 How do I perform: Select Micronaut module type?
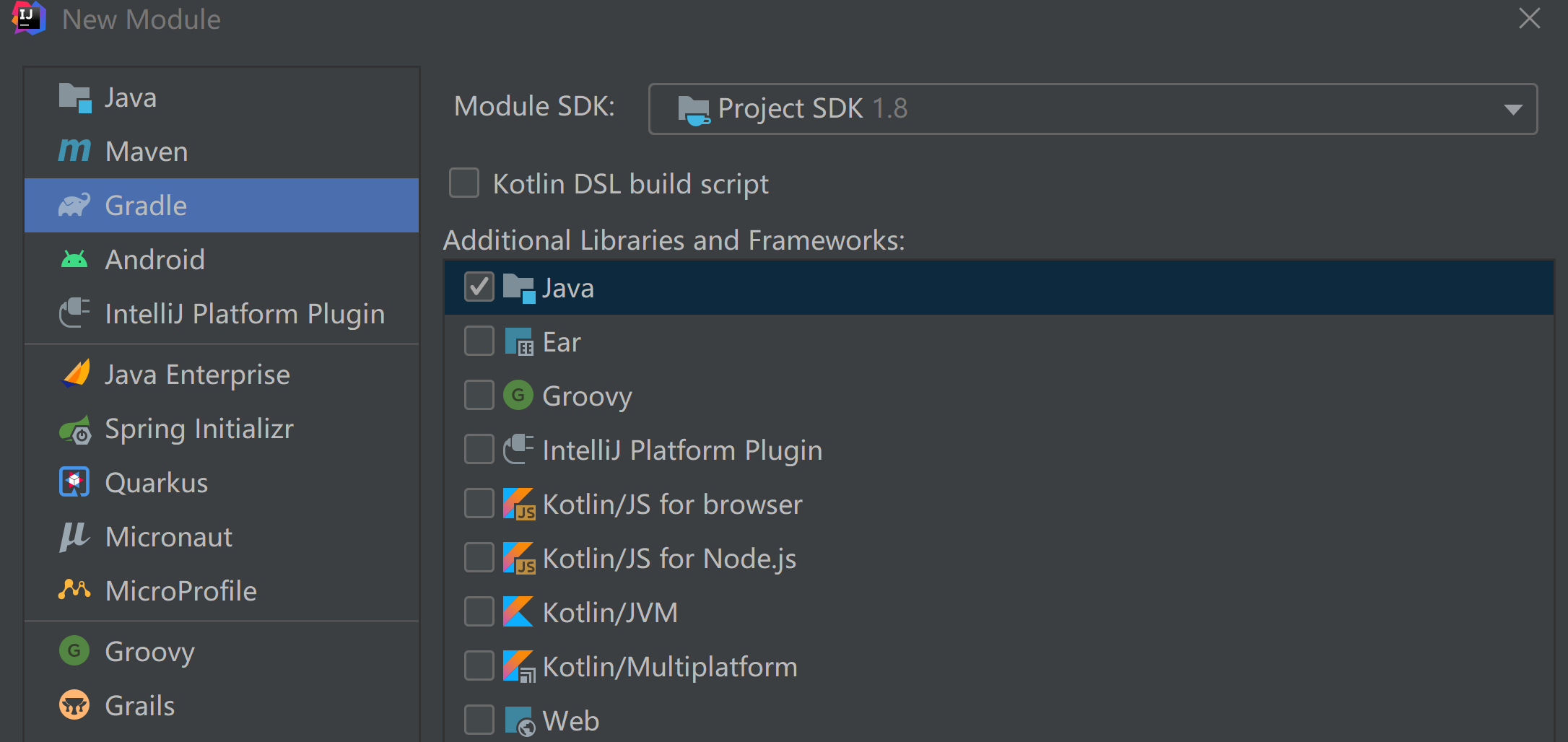click(x=222, y=537)
